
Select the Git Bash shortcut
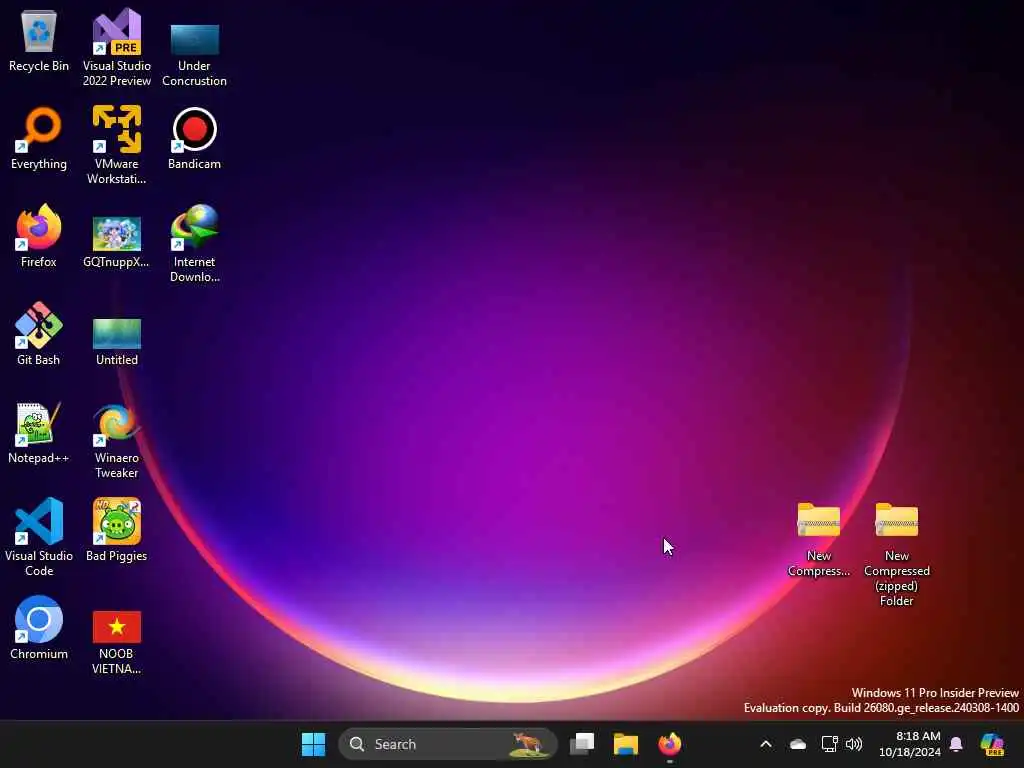[x=39, y=334]
